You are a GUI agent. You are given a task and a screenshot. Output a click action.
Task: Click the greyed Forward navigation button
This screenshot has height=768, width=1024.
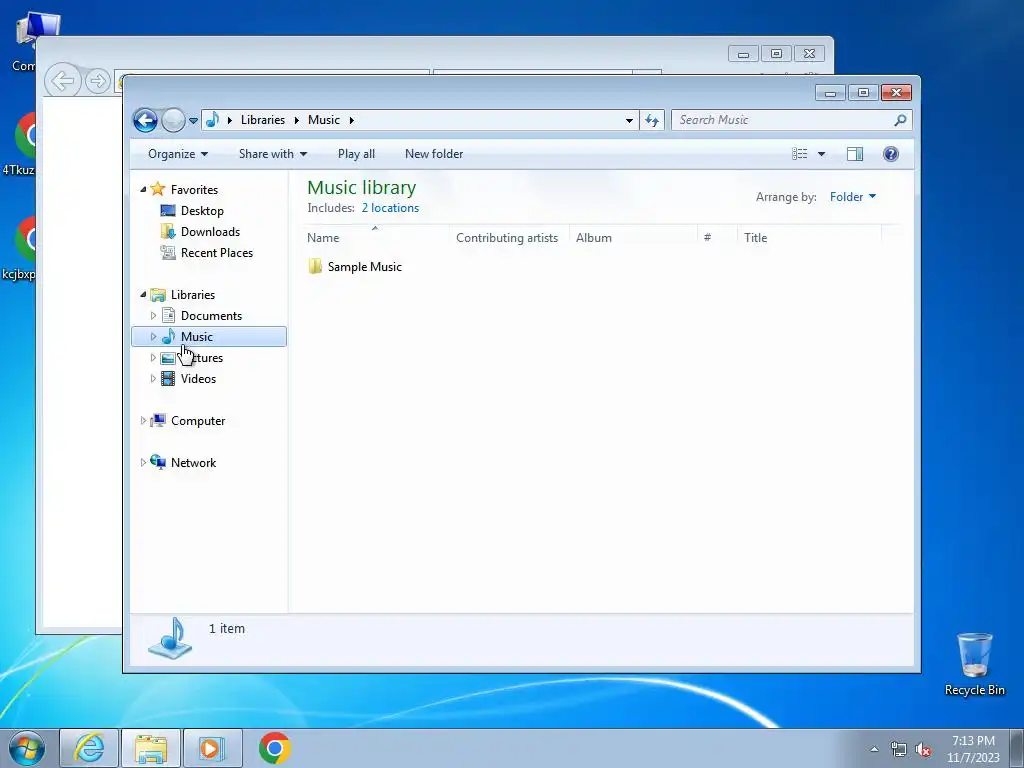173,120
